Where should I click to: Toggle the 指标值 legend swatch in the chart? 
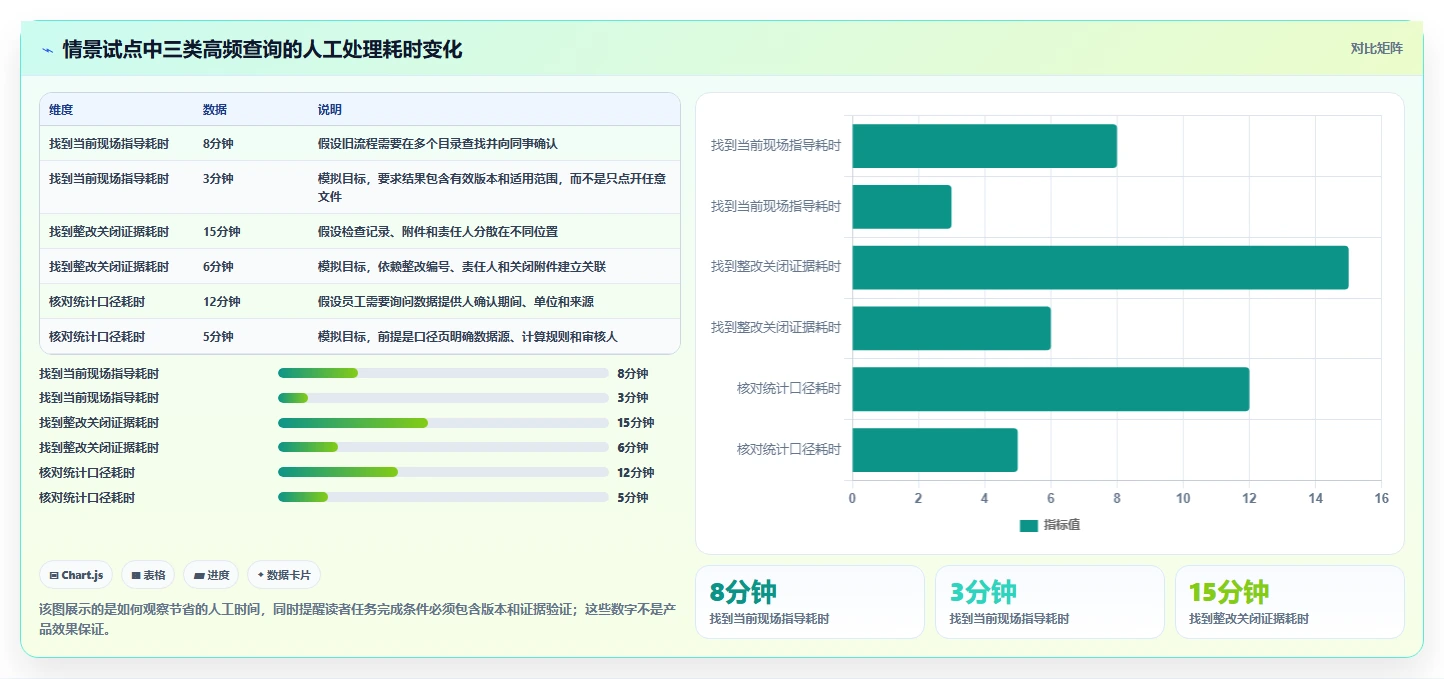pos(1028,525)
